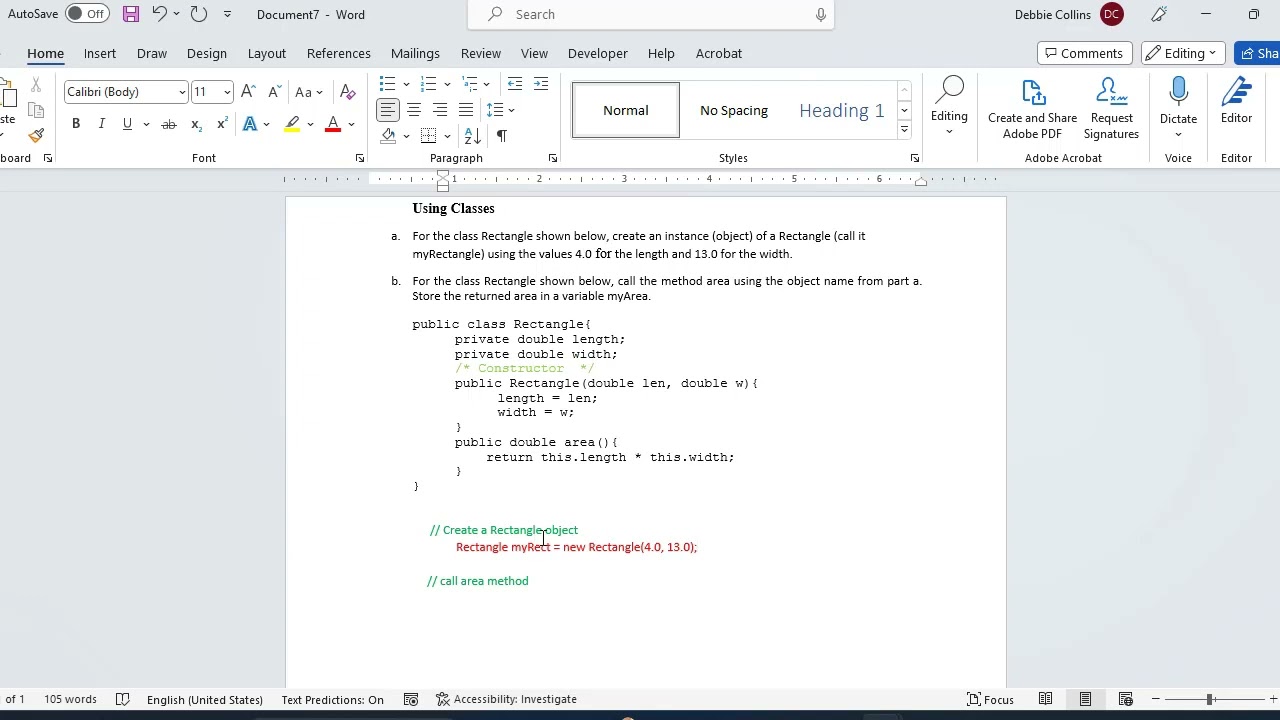
Task: Clear all formatting icon
Action: pyautogui.click(x=347, y=92)
